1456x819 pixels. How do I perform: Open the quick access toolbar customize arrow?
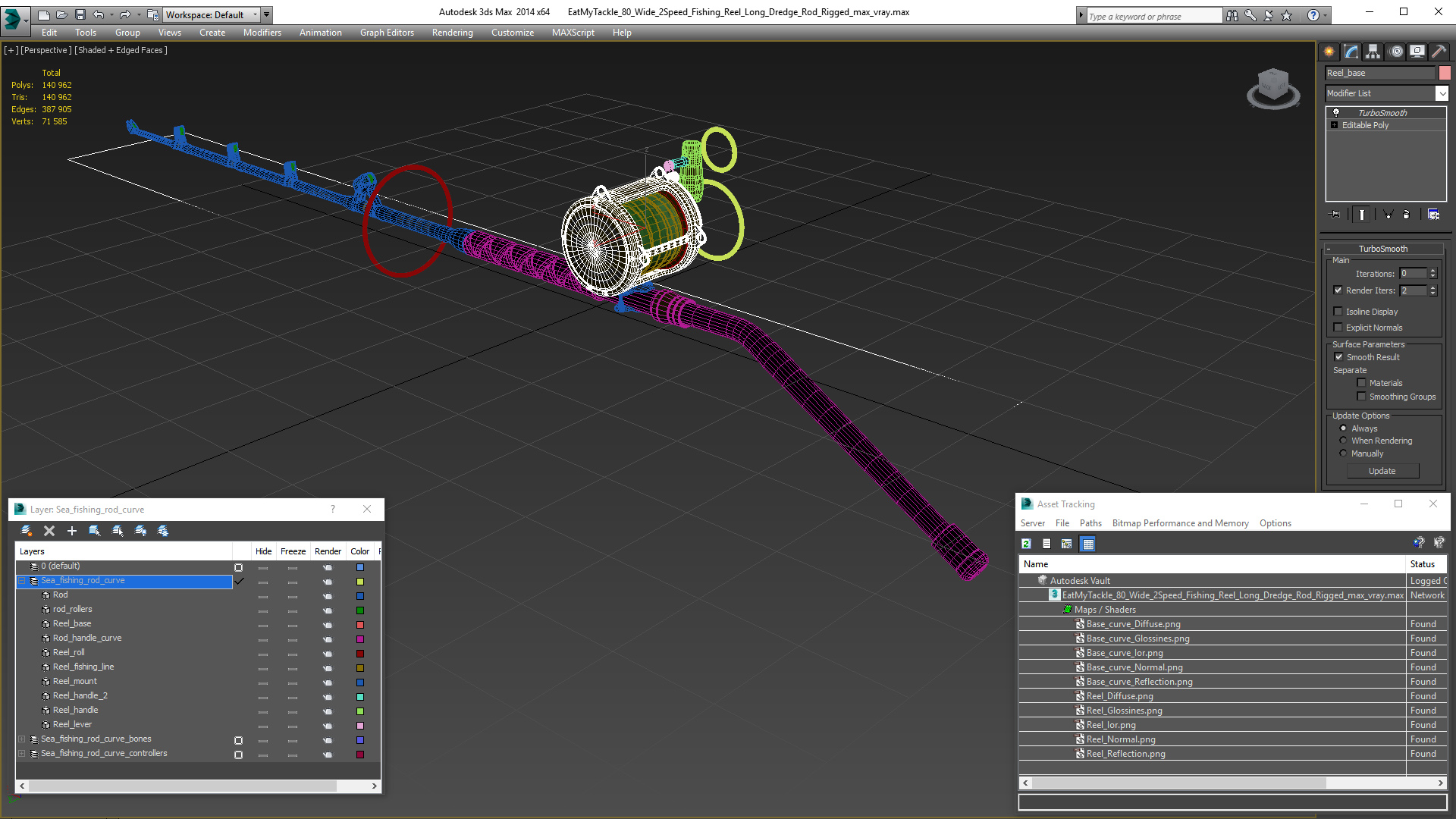(267, 14)
